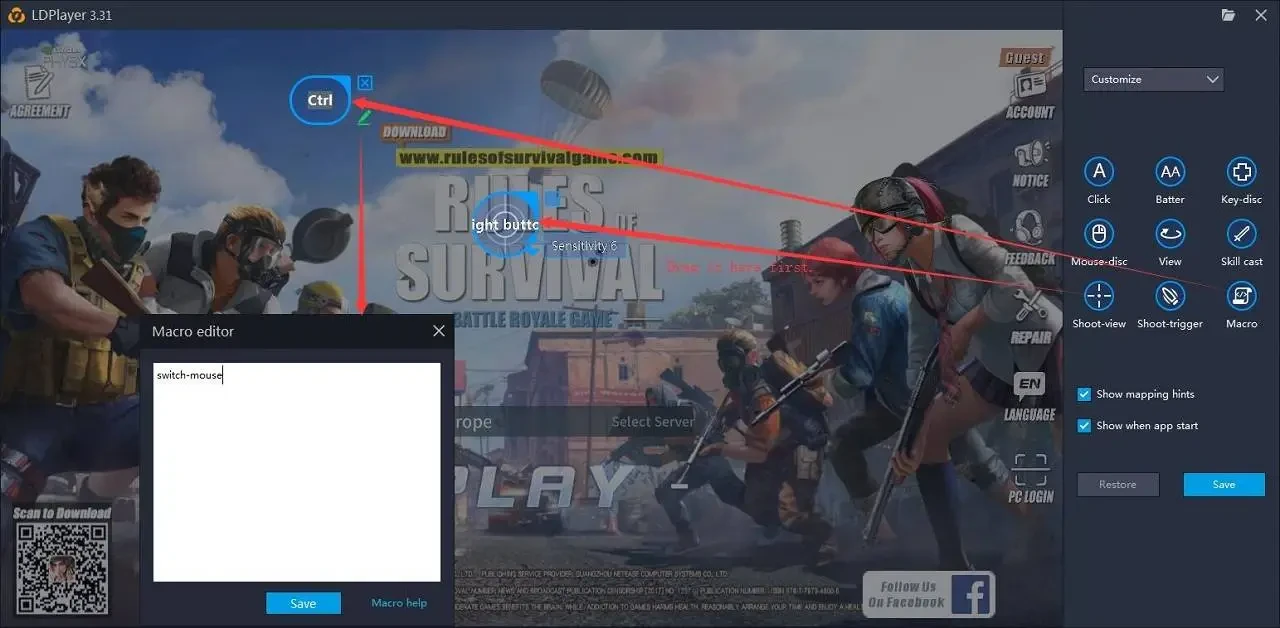
Task: Open the game Language icon
Action: (1030, 396)
